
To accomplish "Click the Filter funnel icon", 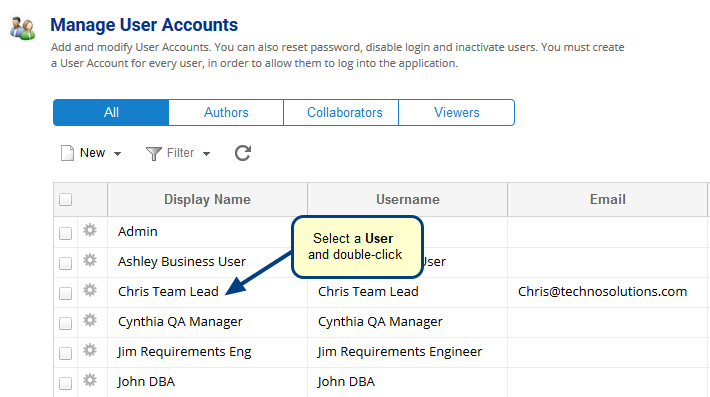I will [154, 153].
